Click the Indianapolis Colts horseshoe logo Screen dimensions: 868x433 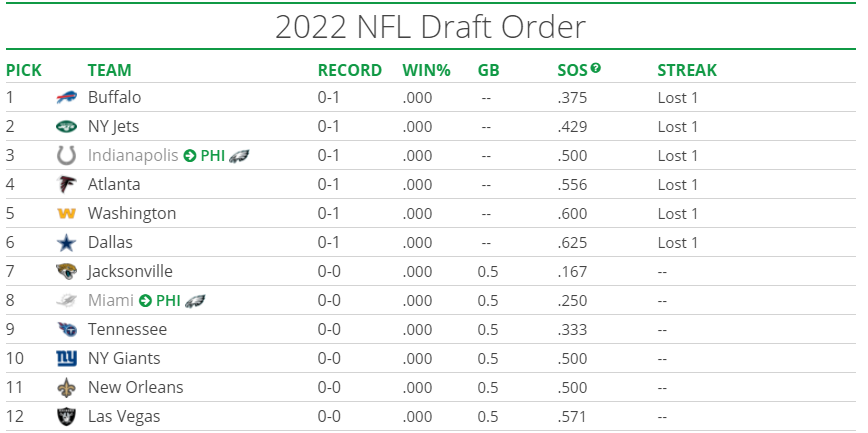tap(66, 156)
